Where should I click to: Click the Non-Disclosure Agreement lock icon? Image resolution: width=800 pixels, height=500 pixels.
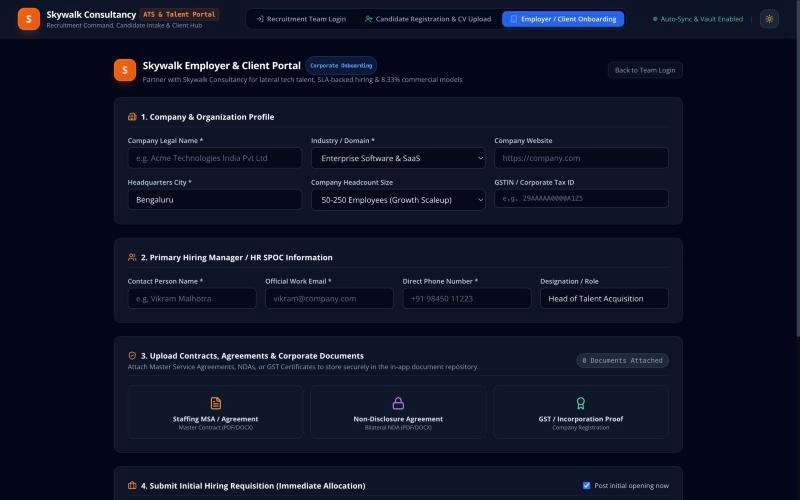pos(398,403)
